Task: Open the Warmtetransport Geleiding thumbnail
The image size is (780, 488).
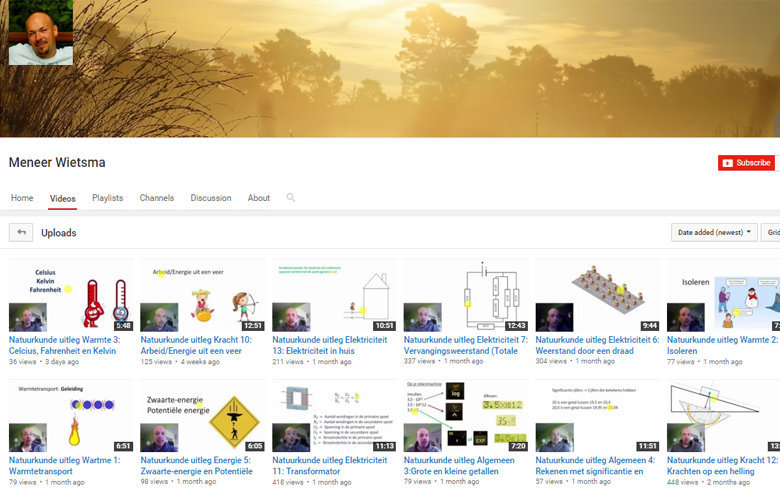Action: coord(71,416)
